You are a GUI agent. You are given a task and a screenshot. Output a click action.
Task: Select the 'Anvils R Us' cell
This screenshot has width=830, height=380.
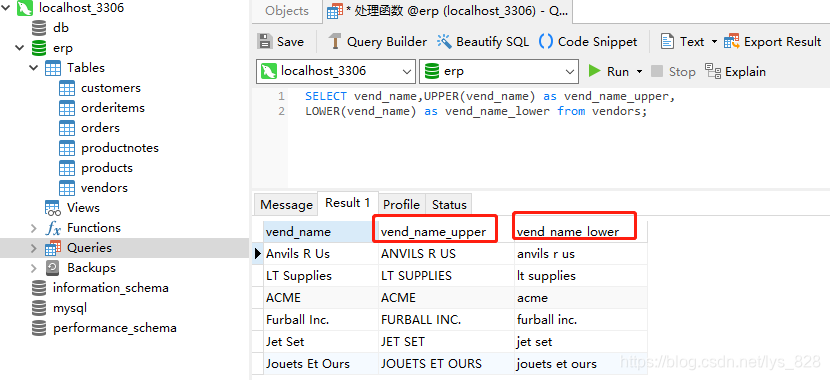321,254
